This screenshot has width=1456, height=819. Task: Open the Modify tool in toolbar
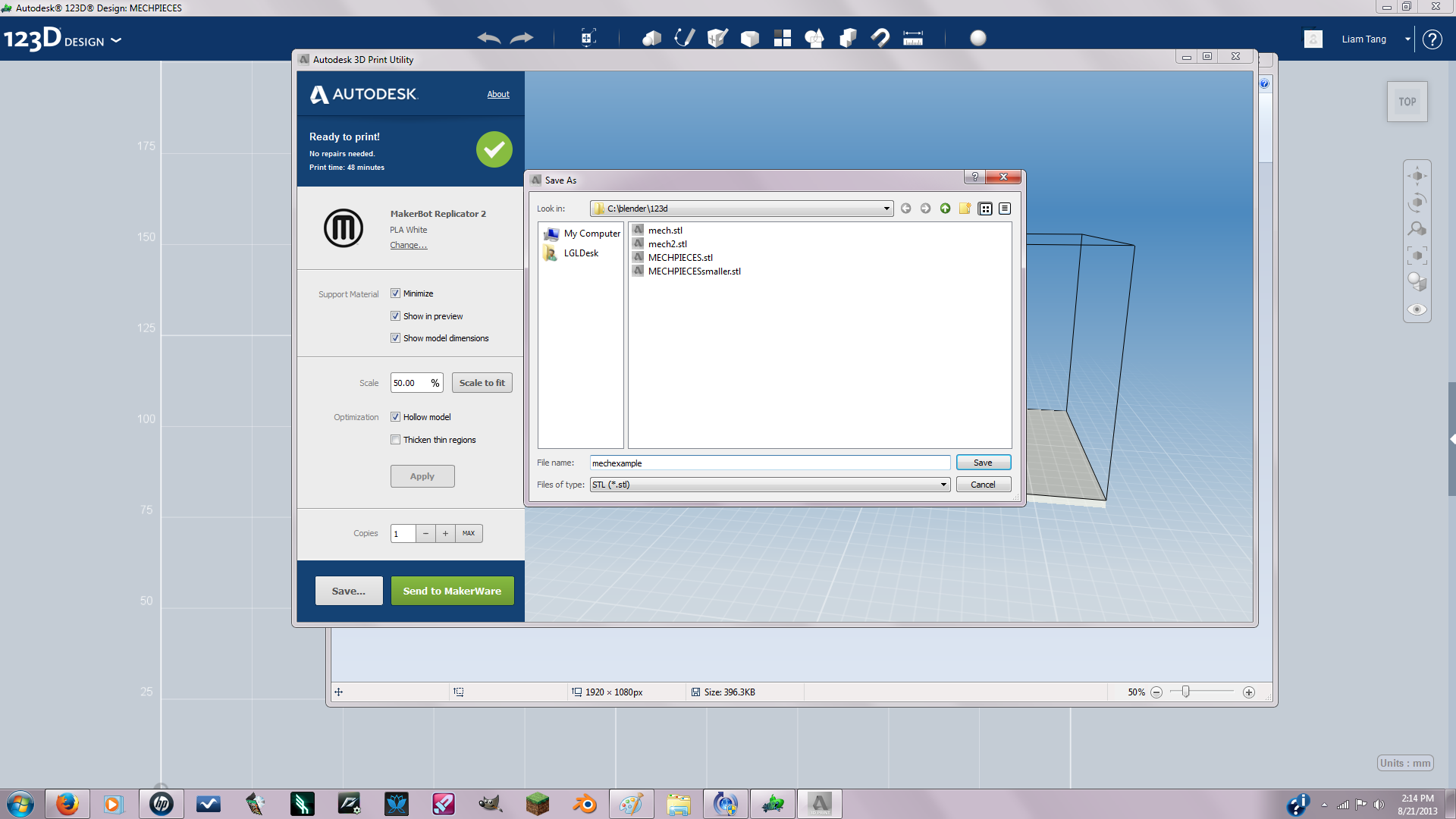pyautogui.click(x=750, y=38)
